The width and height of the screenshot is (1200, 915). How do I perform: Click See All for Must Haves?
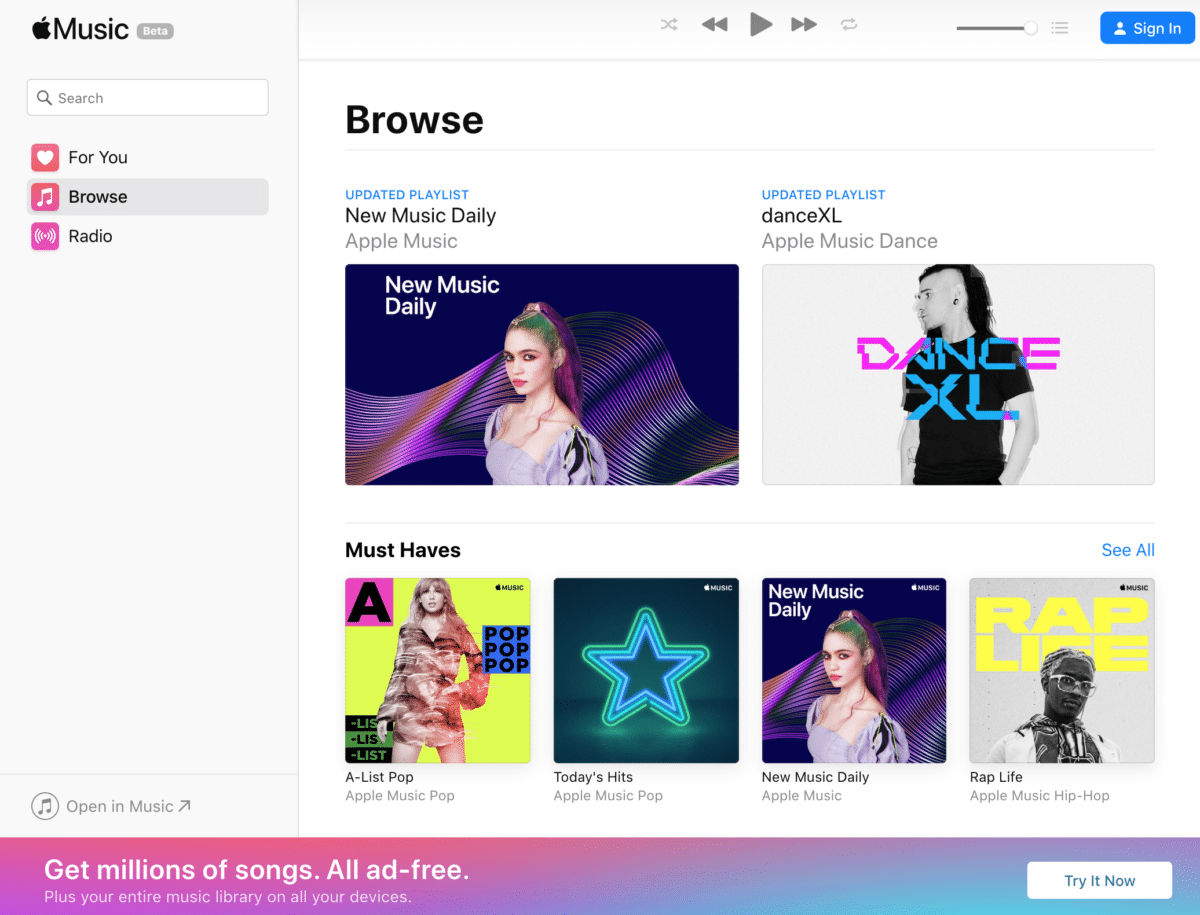(1127, 550)
